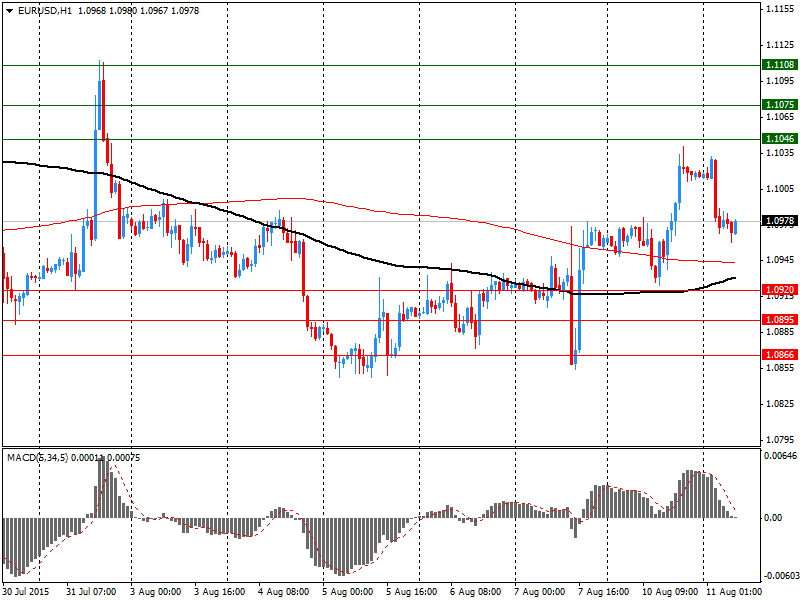Select the 1.1075 green resistance level label

[x=779, y=105]
